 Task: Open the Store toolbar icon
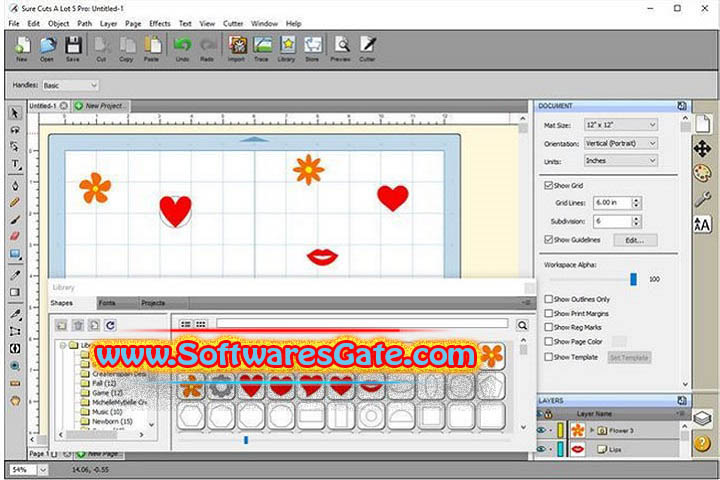point(312,48)
